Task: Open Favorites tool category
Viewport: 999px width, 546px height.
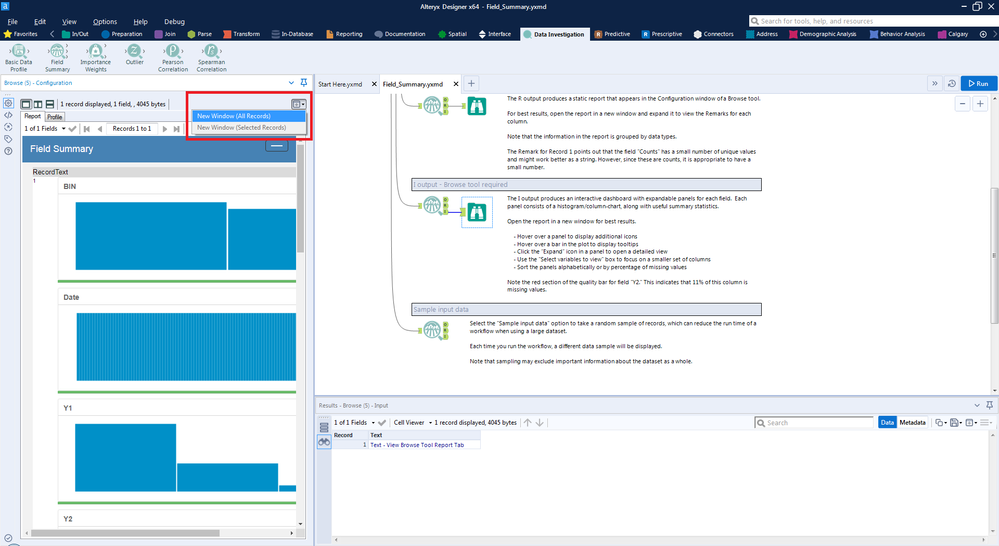Action: pyautogui.click(x=21, y=34)
